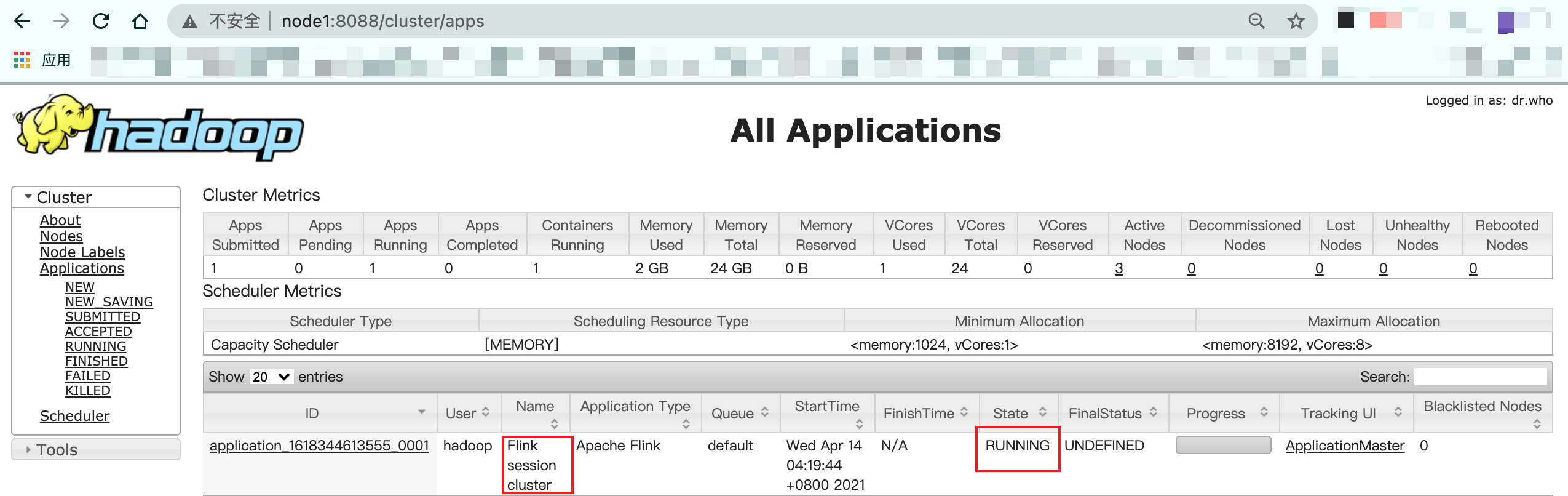This screenshot has height=496, width=1568.
Task: Open the About link in Cluster menu
Action: pyautogui.click(x=60, y=220)
